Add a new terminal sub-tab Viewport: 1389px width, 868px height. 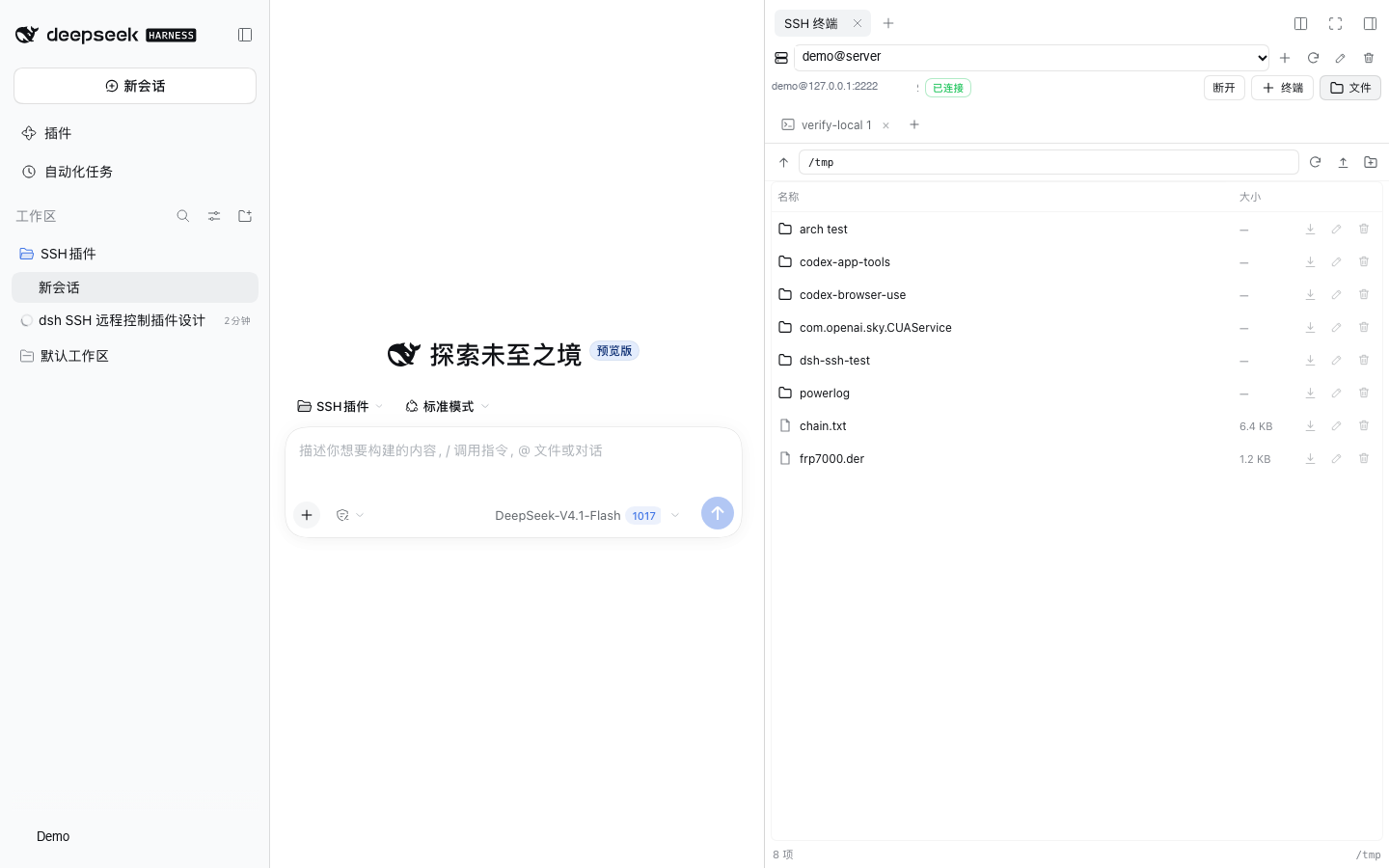click(914, 124)
